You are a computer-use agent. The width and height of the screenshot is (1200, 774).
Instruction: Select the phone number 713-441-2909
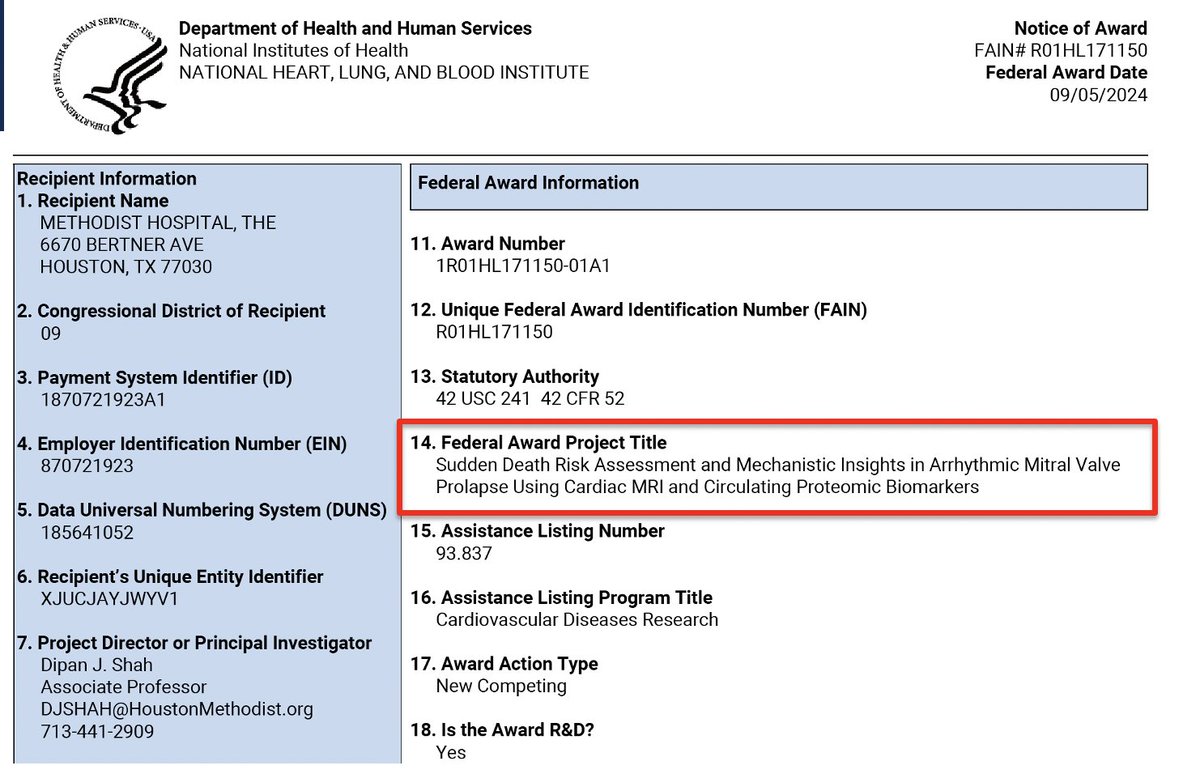point(98,731)
